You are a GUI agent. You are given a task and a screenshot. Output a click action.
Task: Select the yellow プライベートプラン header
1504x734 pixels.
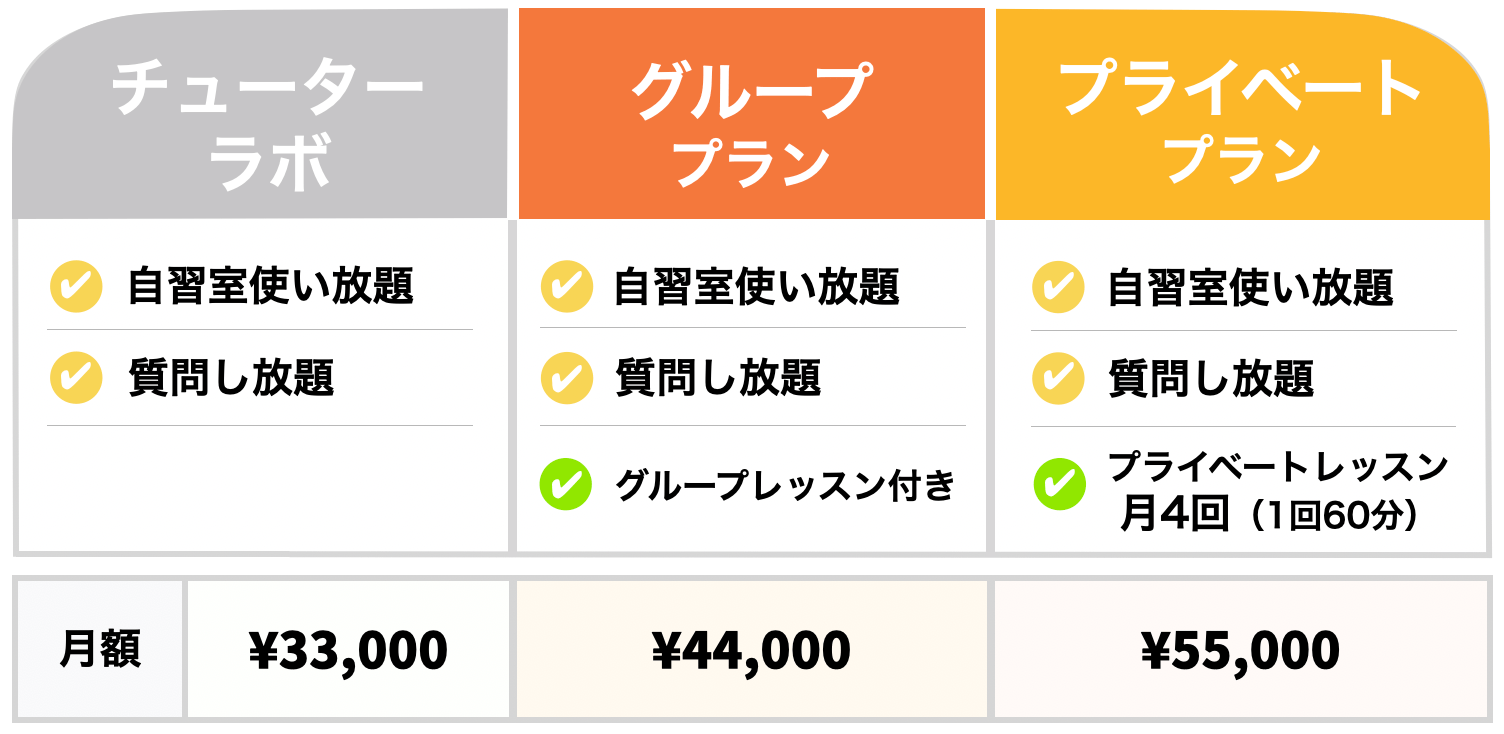1241,113
